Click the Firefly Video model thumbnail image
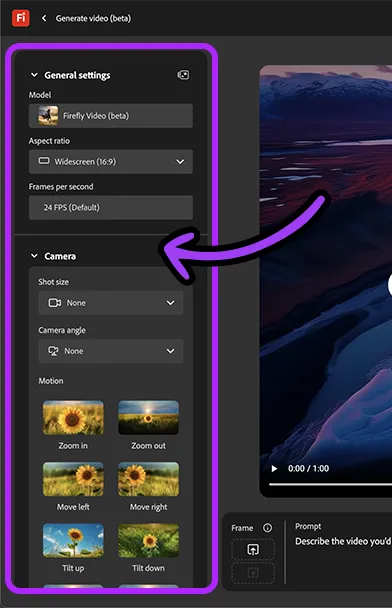Image resolution: width=392 pixels, height=608 pixels. point(48,116)
